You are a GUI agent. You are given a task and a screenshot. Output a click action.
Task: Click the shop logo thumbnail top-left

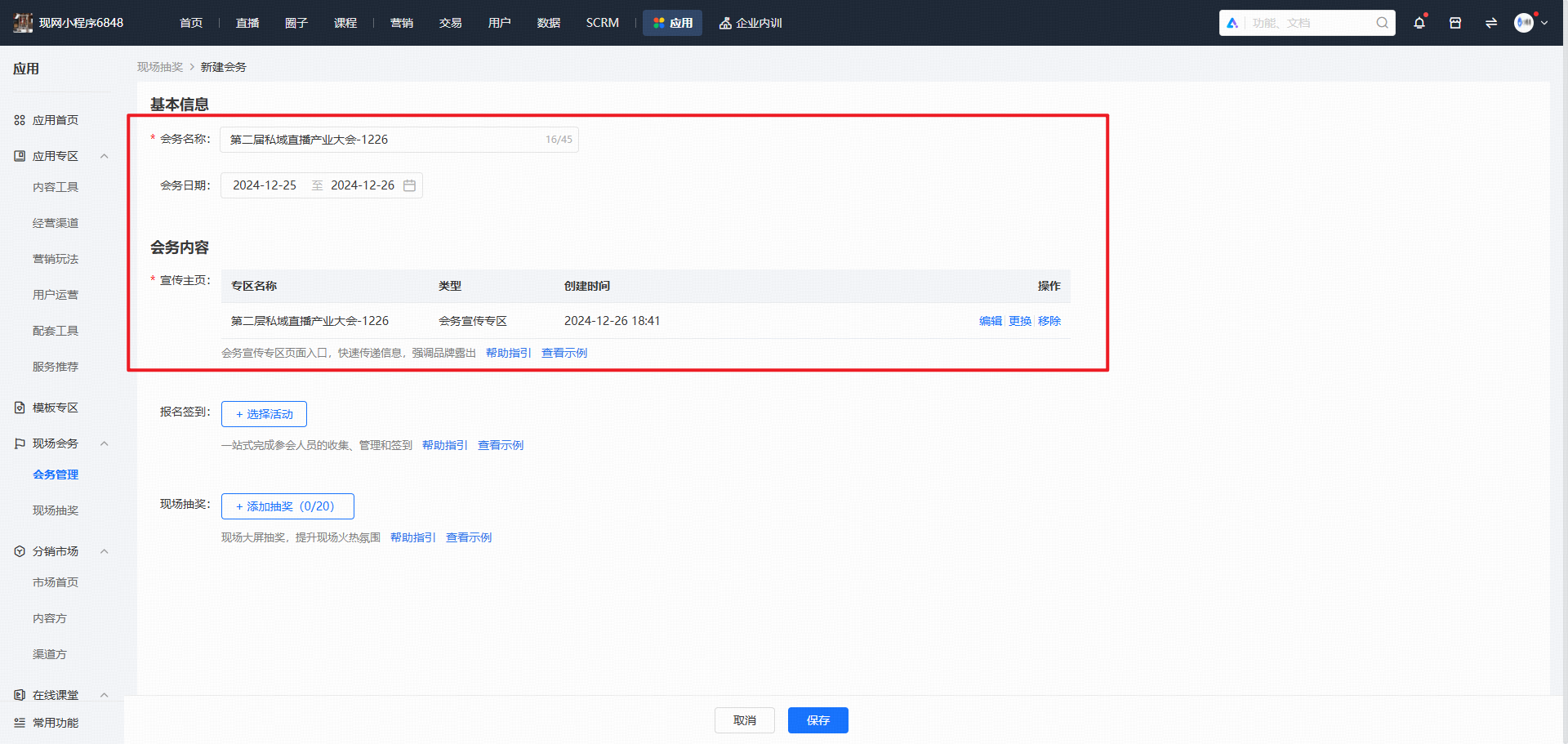pos(23,23)
